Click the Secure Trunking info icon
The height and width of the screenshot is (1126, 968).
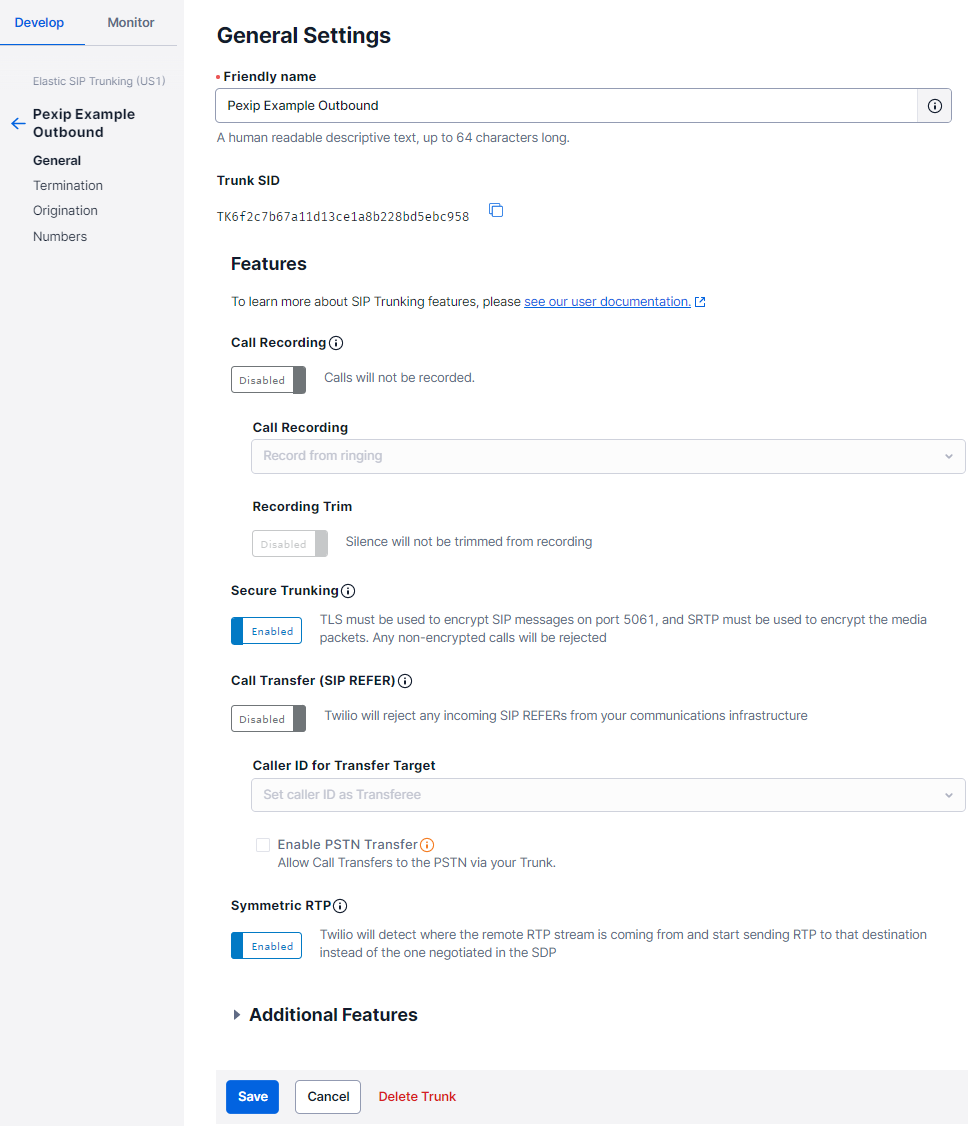348,591
